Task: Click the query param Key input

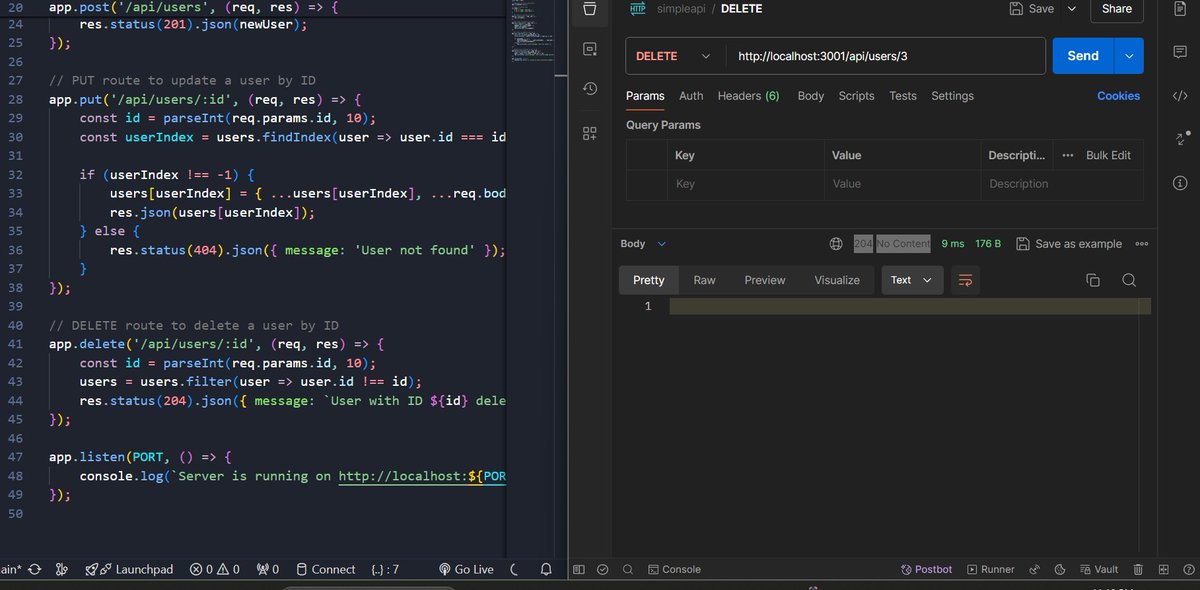Action: point(745,184)
